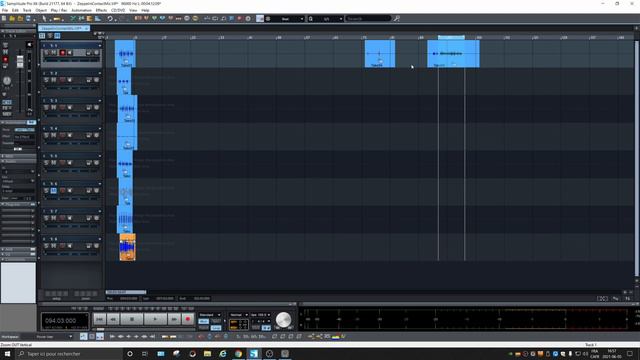Image resolution: width=640 pixels, height=360 pixels.
Task: Adjust the track editor volume fader
Action: click(20, 61)
